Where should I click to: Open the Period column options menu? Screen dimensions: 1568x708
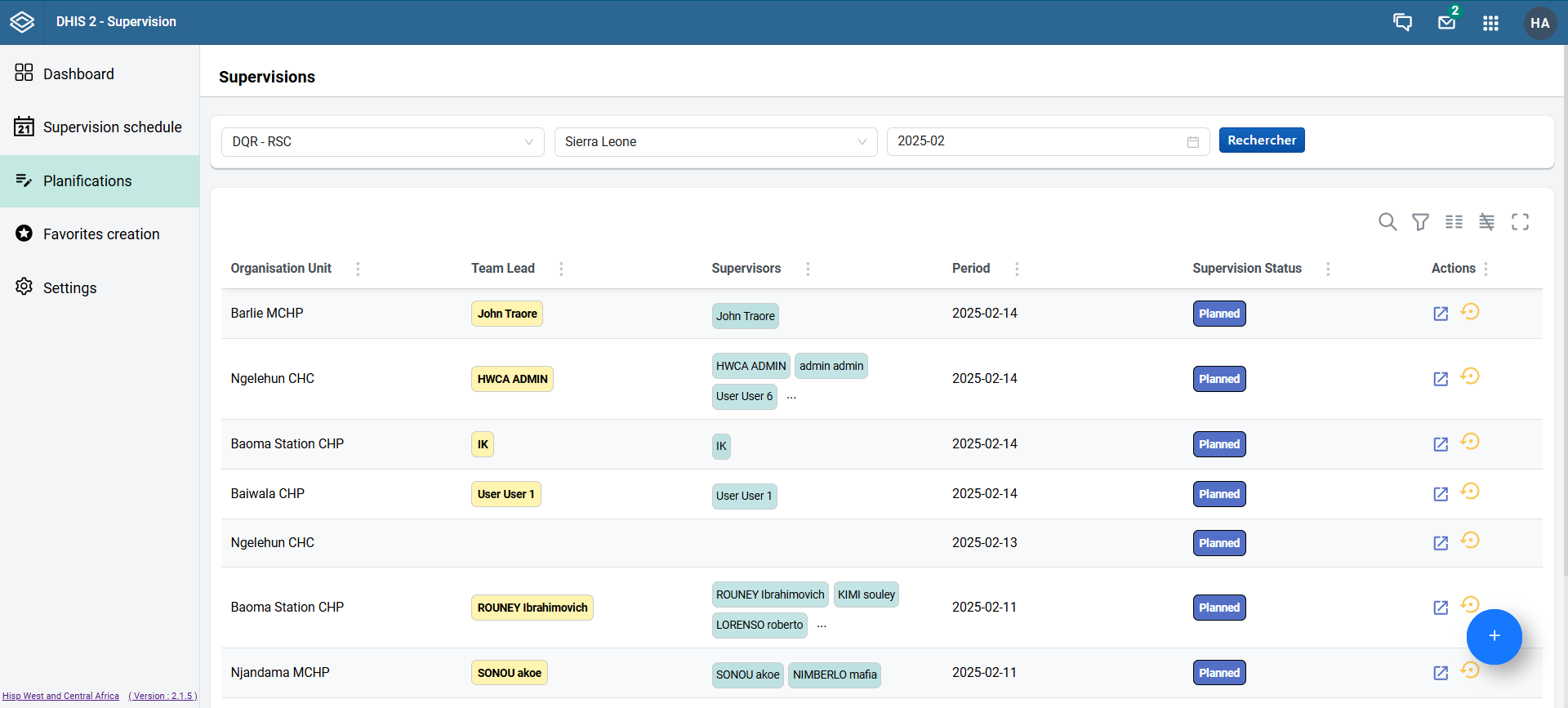pos(1017,269)
